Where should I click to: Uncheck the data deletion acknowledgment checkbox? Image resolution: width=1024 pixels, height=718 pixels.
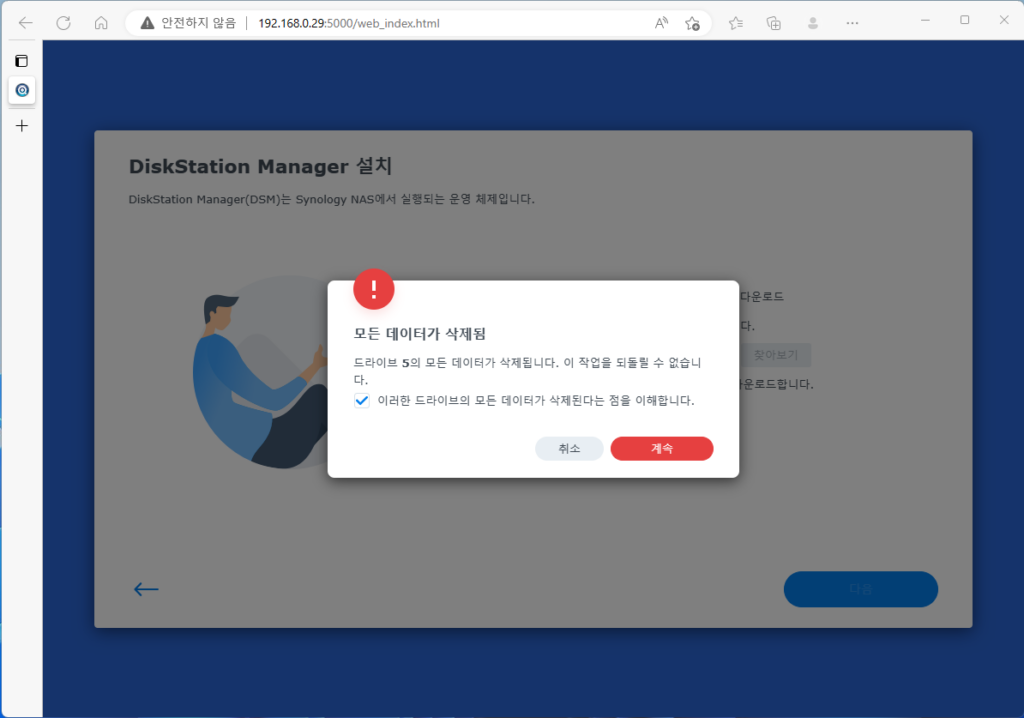(x=362, y=400)
